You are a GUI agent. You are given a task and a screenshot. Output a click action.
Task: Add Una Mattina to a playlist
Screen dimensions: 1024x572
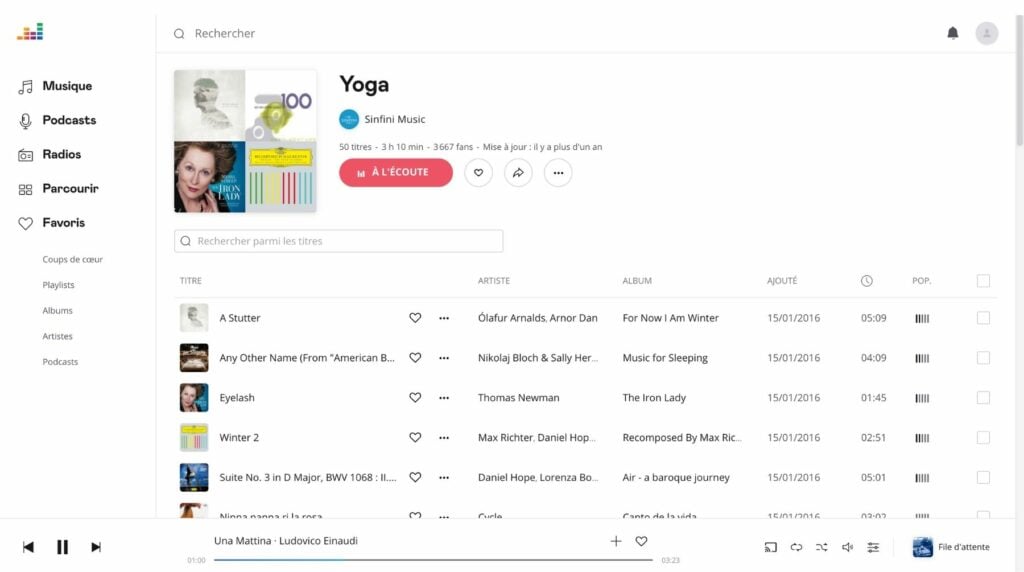point(616,541)
